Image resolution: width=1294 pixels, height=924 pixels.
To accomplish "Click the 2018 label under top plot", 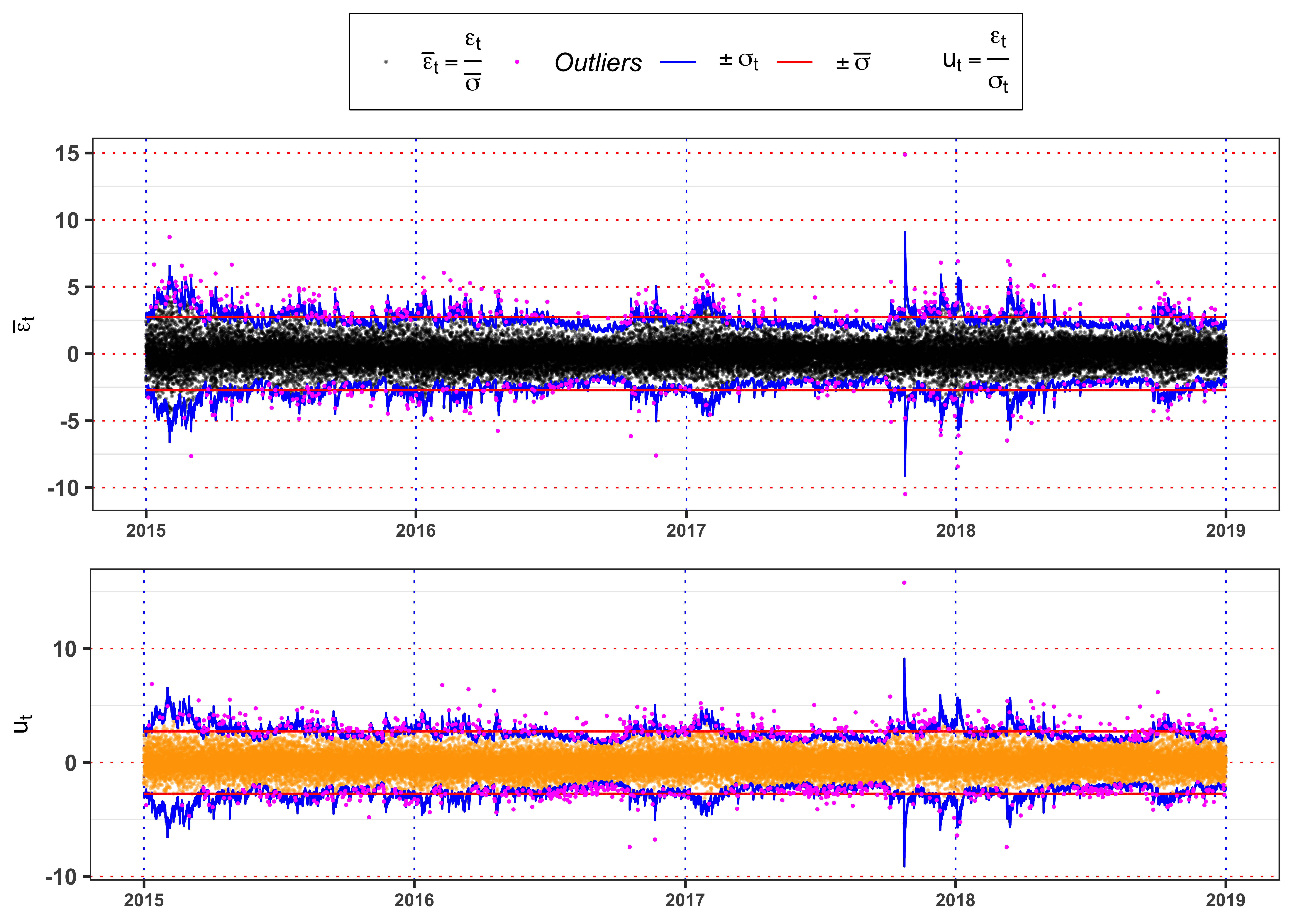I will (956, 531).
